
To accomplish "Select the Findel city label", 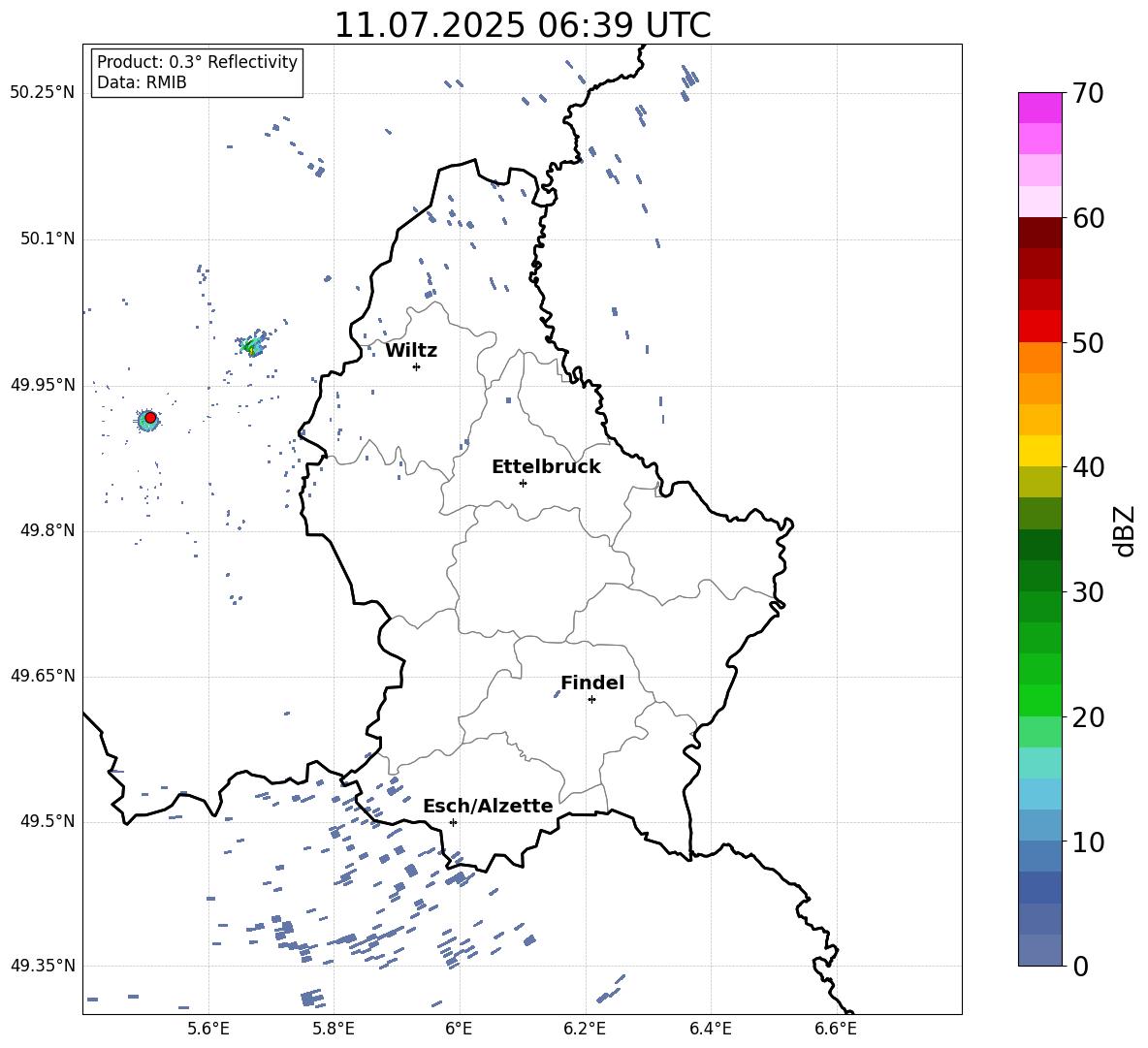I will click(x=592, y=683).
